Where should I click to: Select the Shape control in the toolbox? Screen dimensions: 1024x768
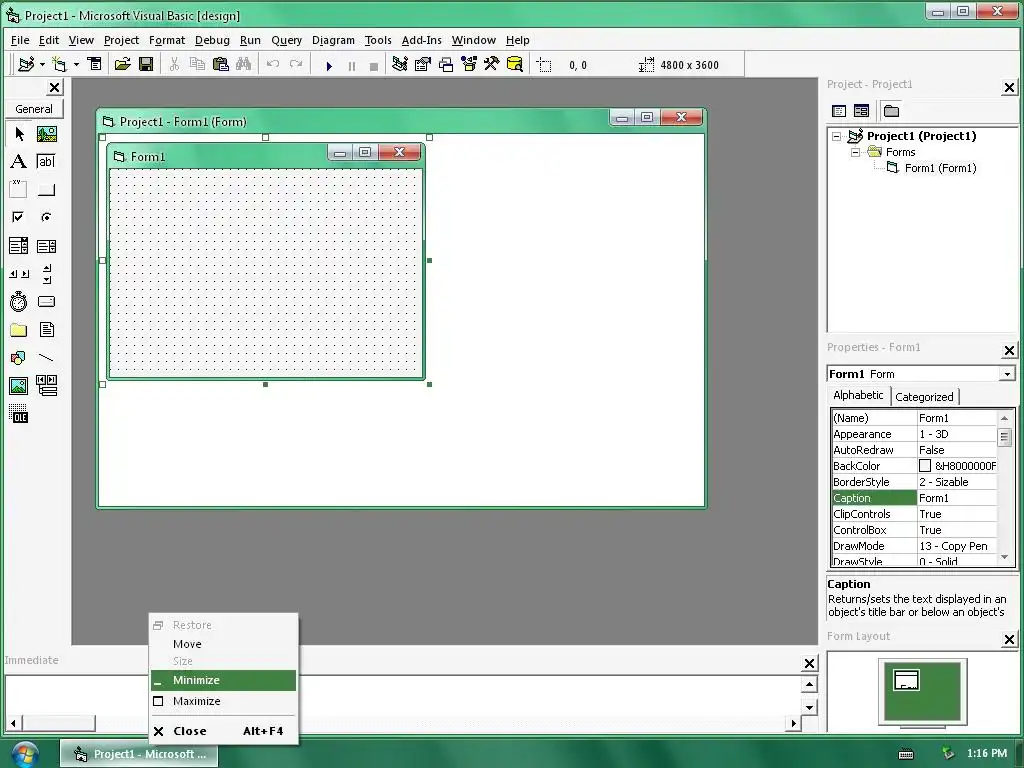[19, 358]
